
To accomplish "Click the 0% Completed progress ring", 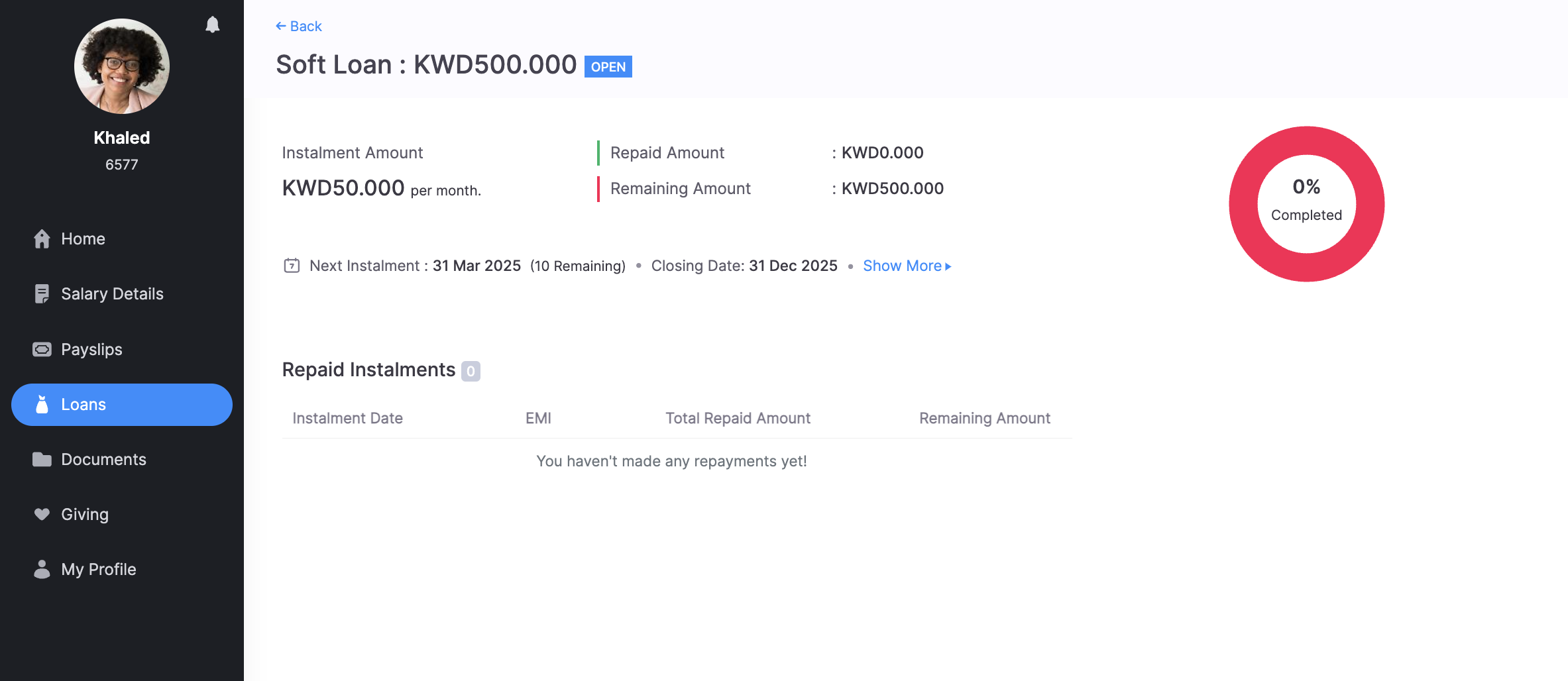I will (x=1306, y=204).
